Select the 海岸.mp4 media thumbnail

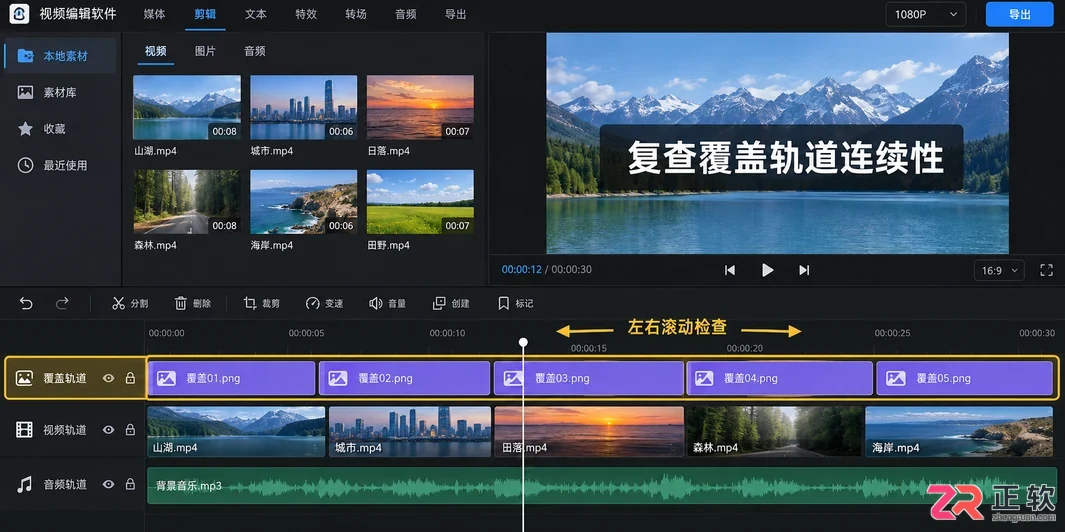tap(304, 202)
